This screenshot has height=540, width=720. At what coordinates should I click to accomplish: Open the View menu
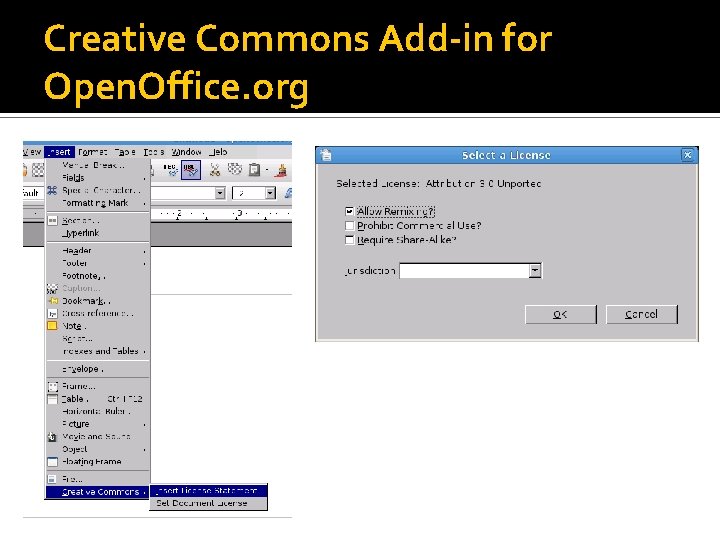click(32, 152)
